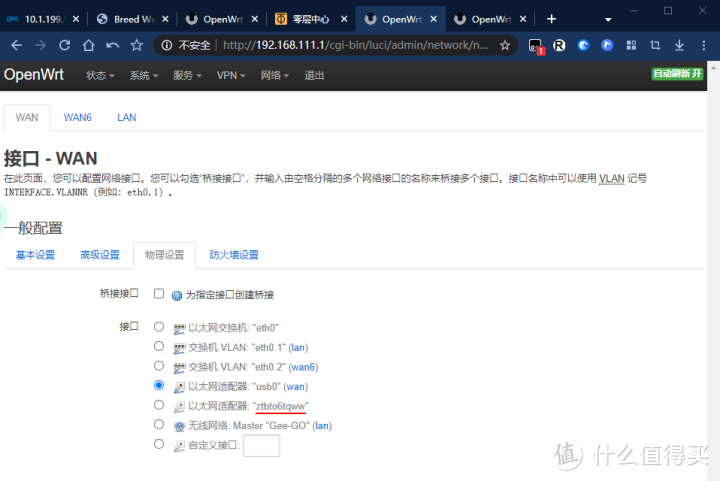Click the second blue round extension icon
Viewport: 720px width, 481px height.
(607, 45)
